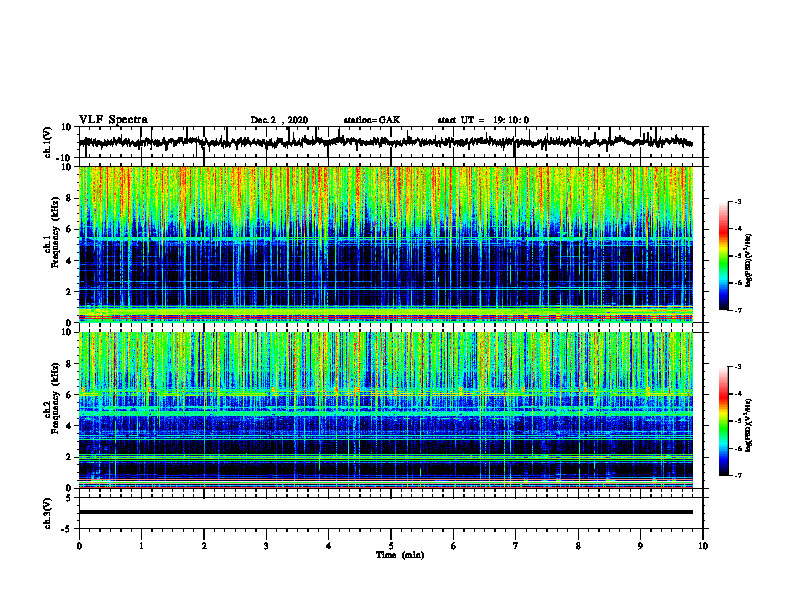Image resolution: width=792 pixels, height=612 pixels.
Task: Click inside the ch.1 spectrogram panel
Action: click(386, 244)
